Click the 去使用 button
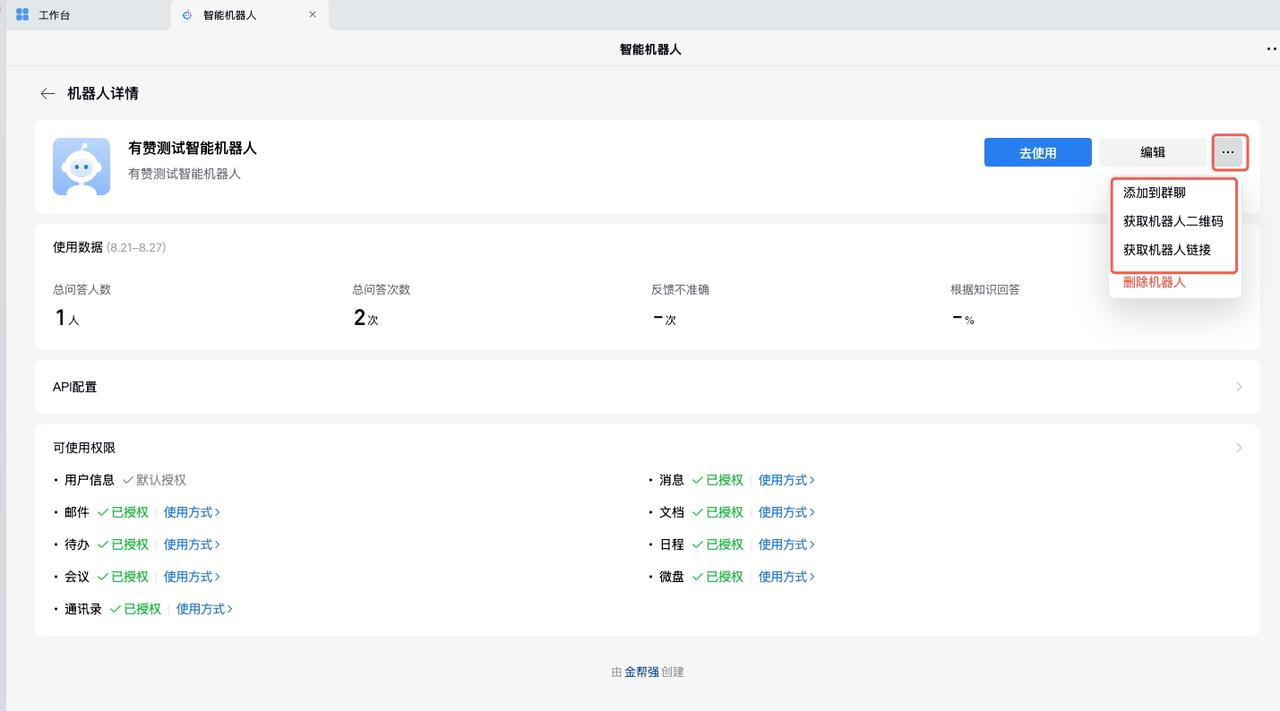The width and height of the screenshot is (1280, 711). (x=1038, y=152)
